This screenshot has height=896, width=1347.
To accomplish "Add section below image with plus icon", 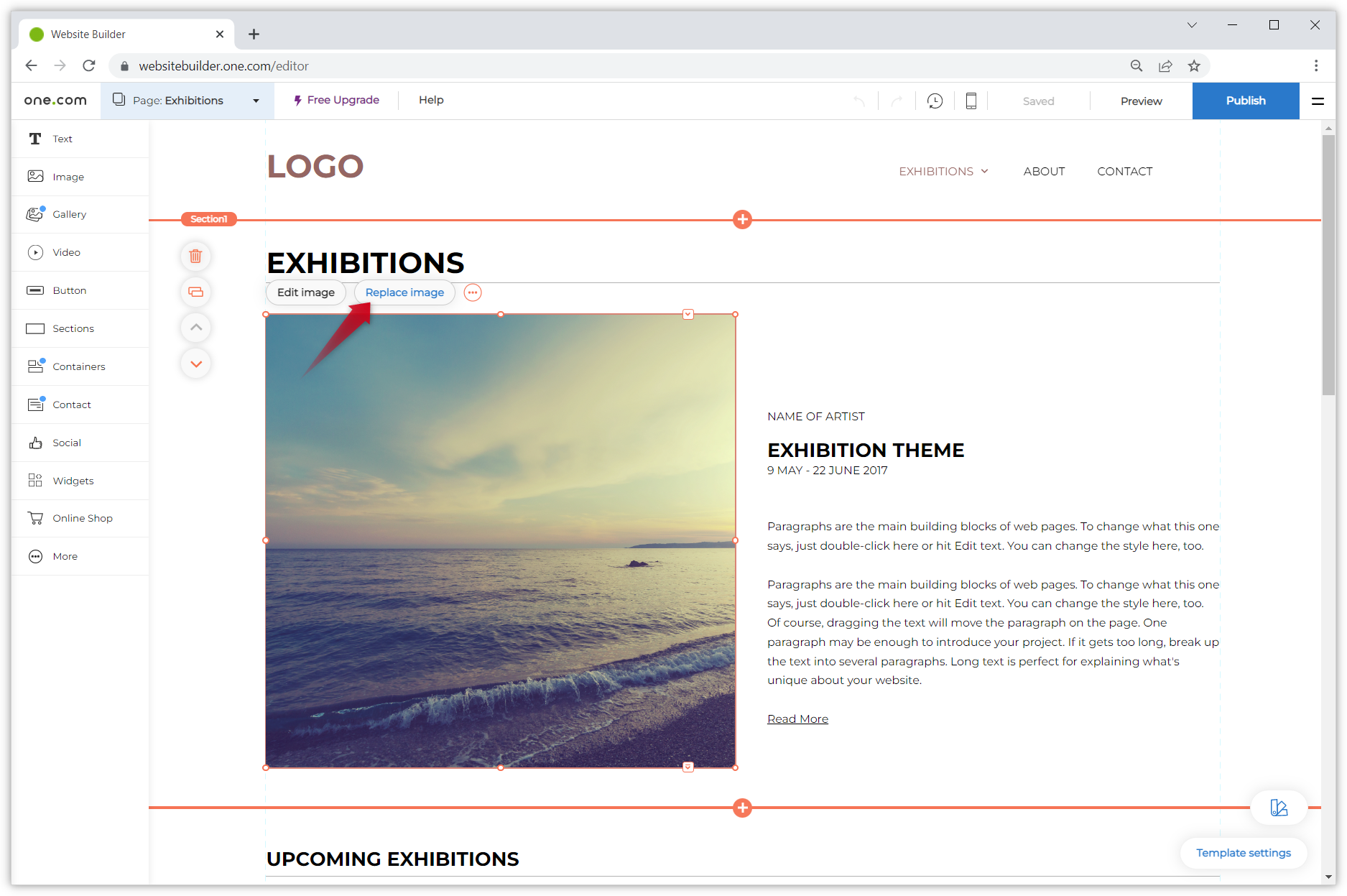I will pos(742,808).
